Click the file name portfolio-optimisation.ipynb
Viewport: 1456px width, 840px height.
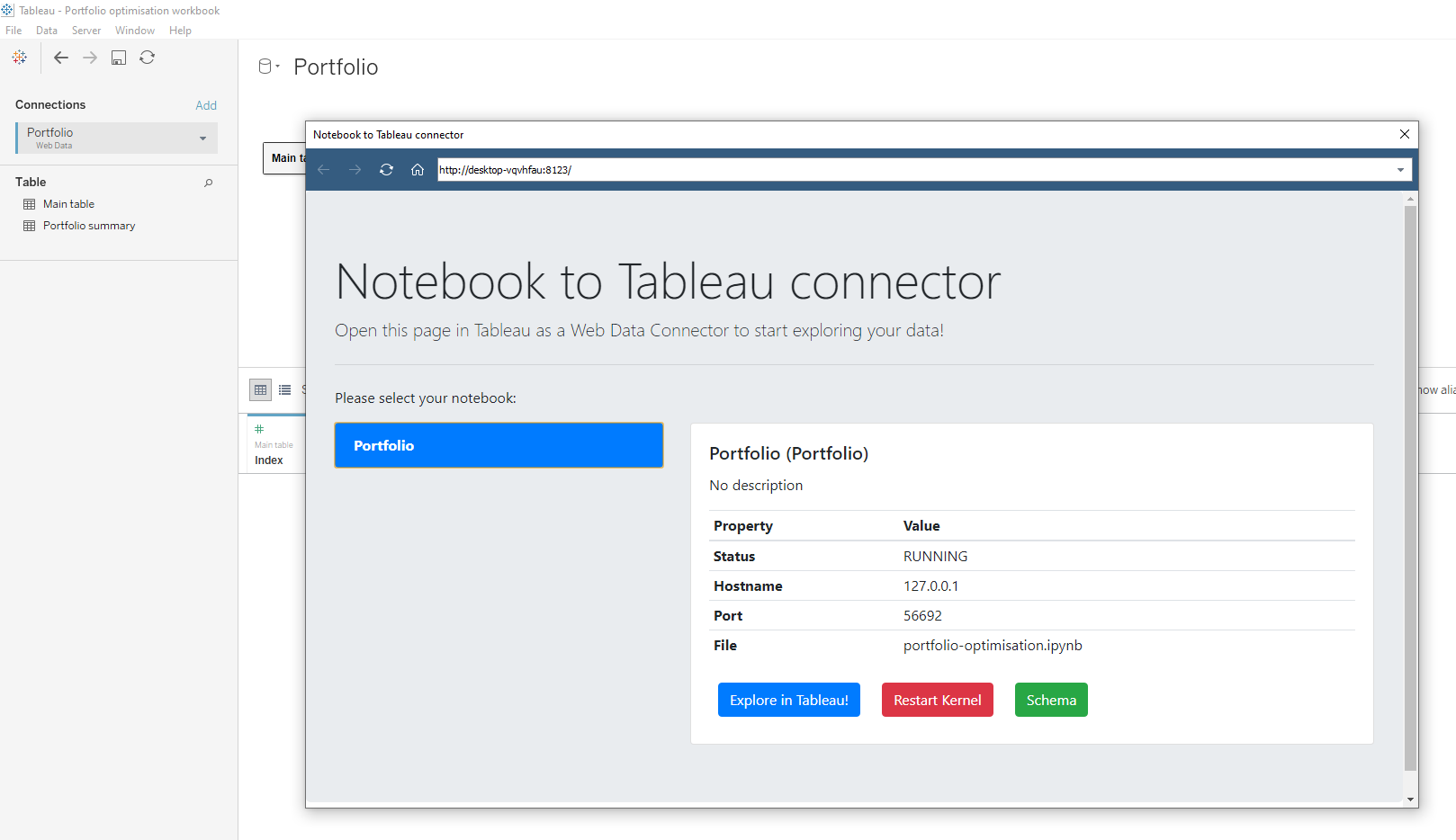click(993, 646)
